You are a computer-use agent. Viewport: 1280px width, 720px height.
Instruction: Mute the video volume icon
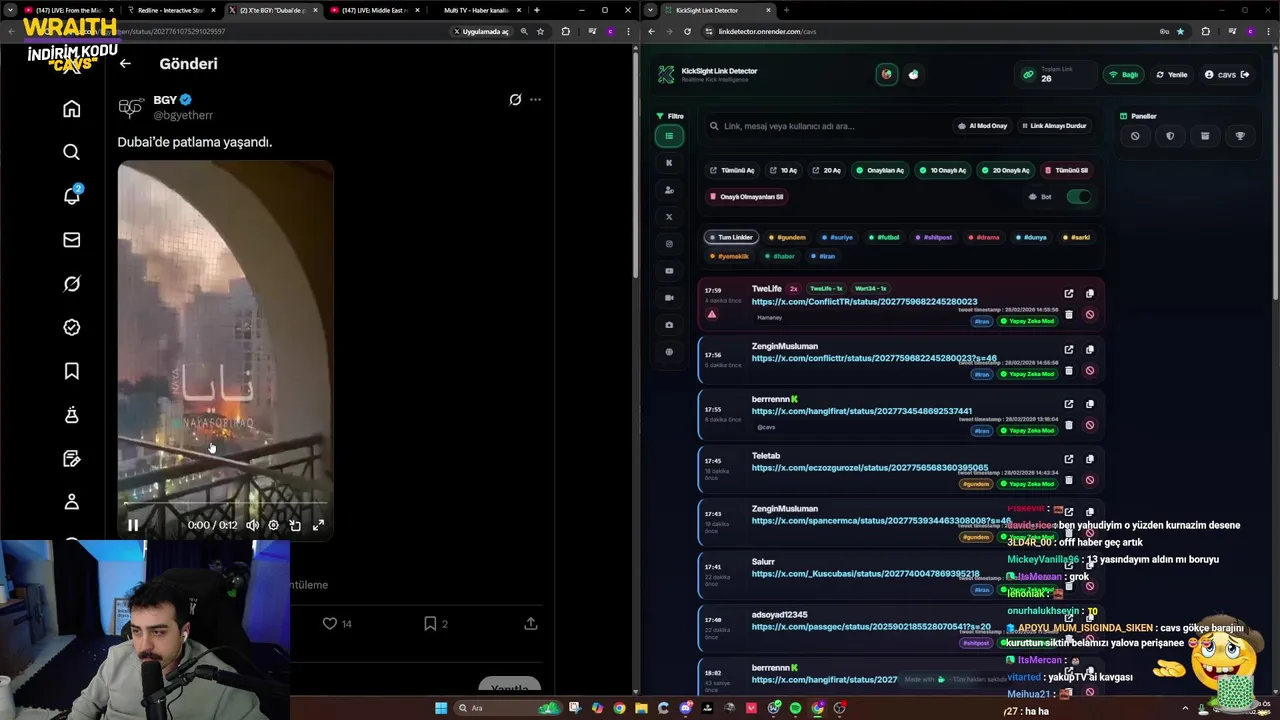pyautogui.click(x=252, y=525)
